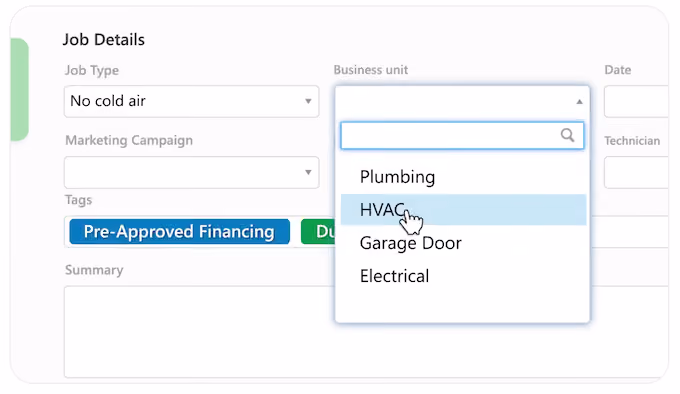Open the Marketing Campaign dropdown
The height and width of the screenshot is (394, 680).
pyautogui.click(x=191, y=173)
